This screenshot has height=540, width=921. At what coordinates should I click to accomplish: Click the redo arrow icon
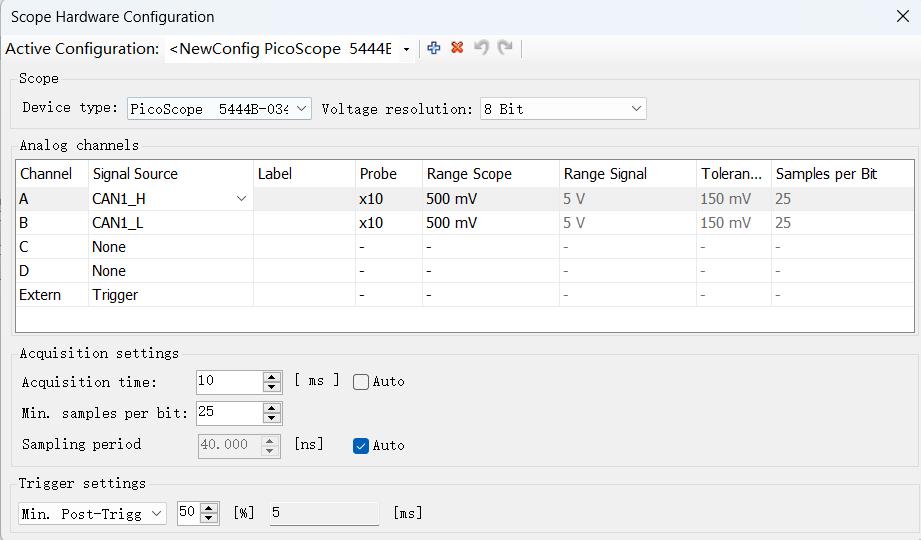[505, 48]
